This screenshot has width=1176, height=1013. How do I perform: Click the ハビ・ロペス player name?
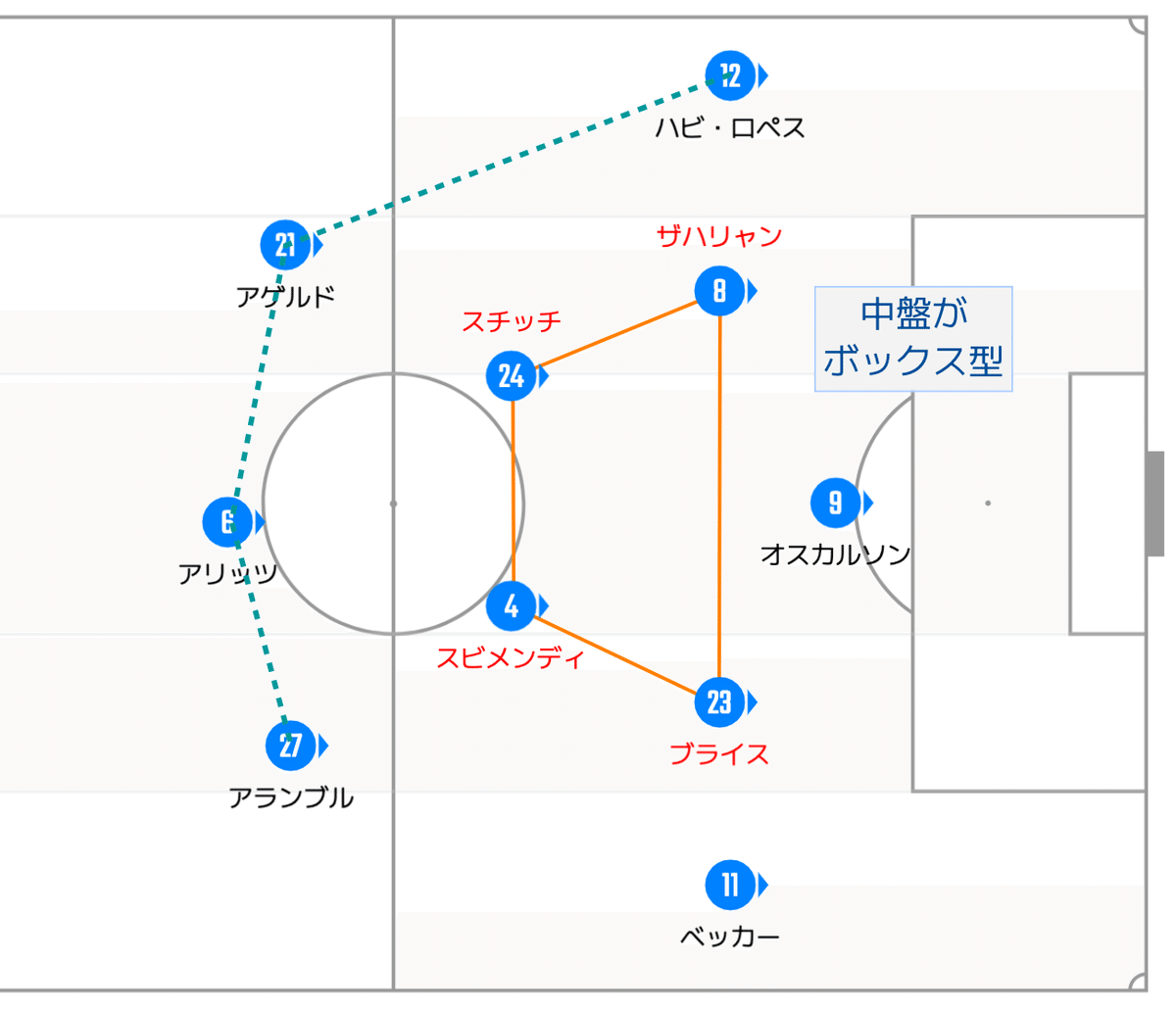(731, 127)
